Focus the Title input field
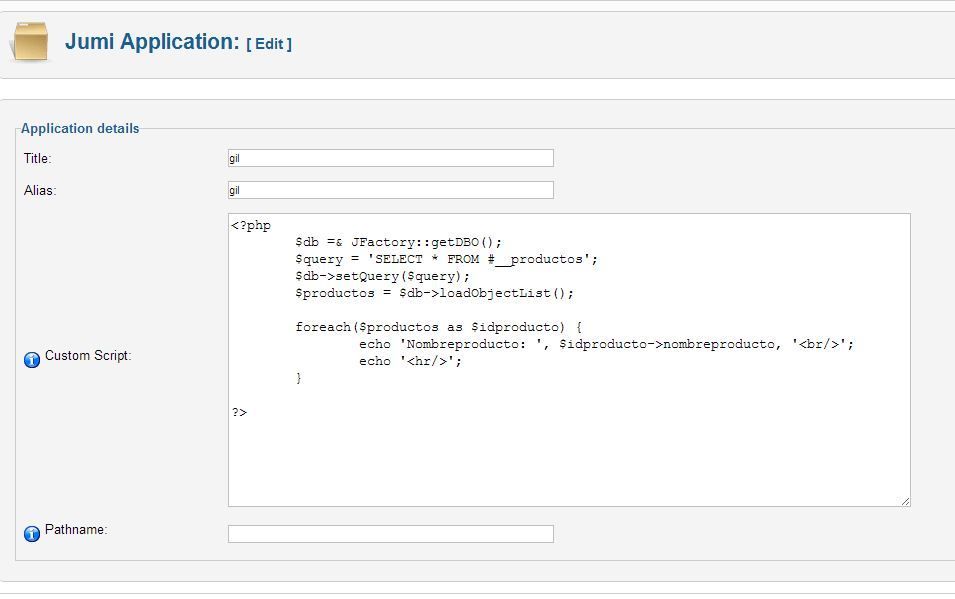Screen dimensions: 955x599 point(390,158)
